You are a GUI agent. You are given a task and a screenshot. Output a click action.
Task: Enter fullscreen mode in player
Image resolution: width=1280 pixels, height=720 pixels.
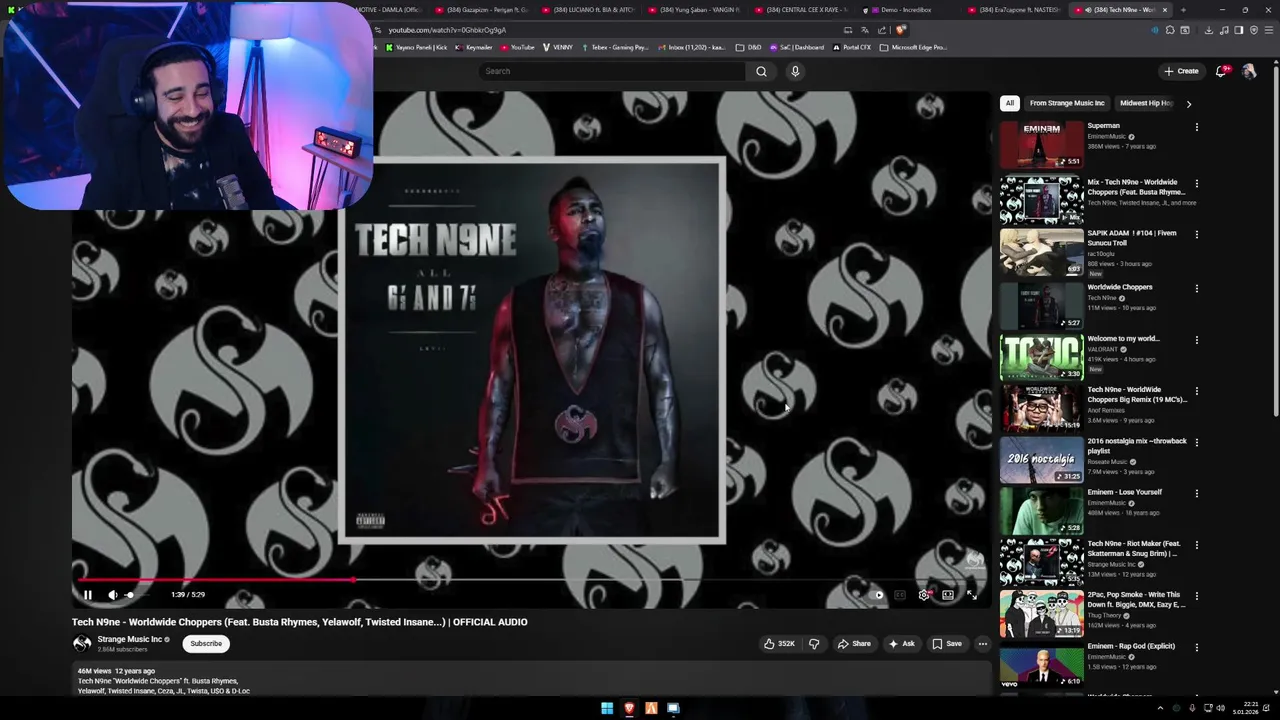point(972,595)
